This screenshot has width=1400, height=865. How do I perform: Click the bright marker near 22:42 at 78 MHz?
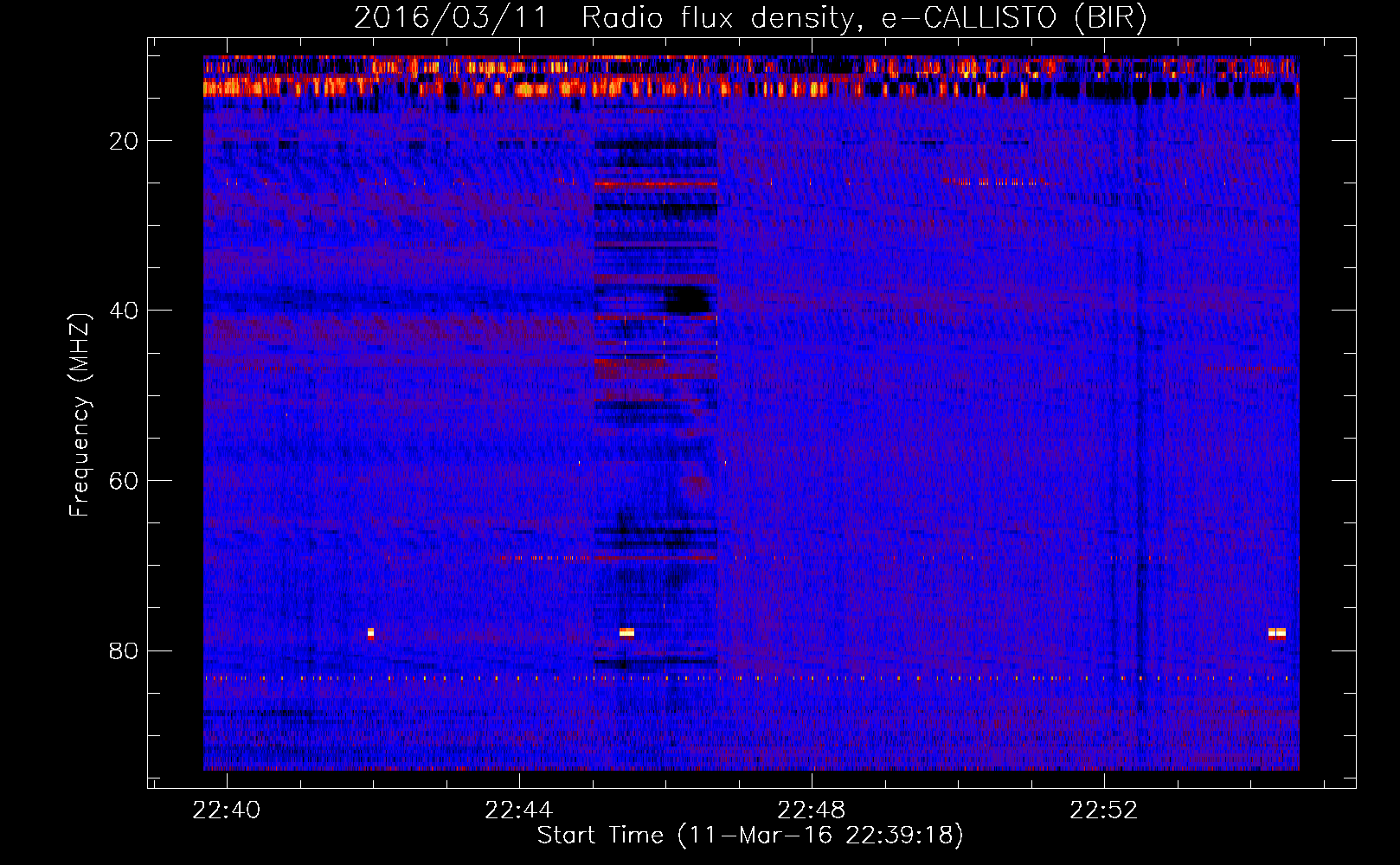[x=370, y=633]
